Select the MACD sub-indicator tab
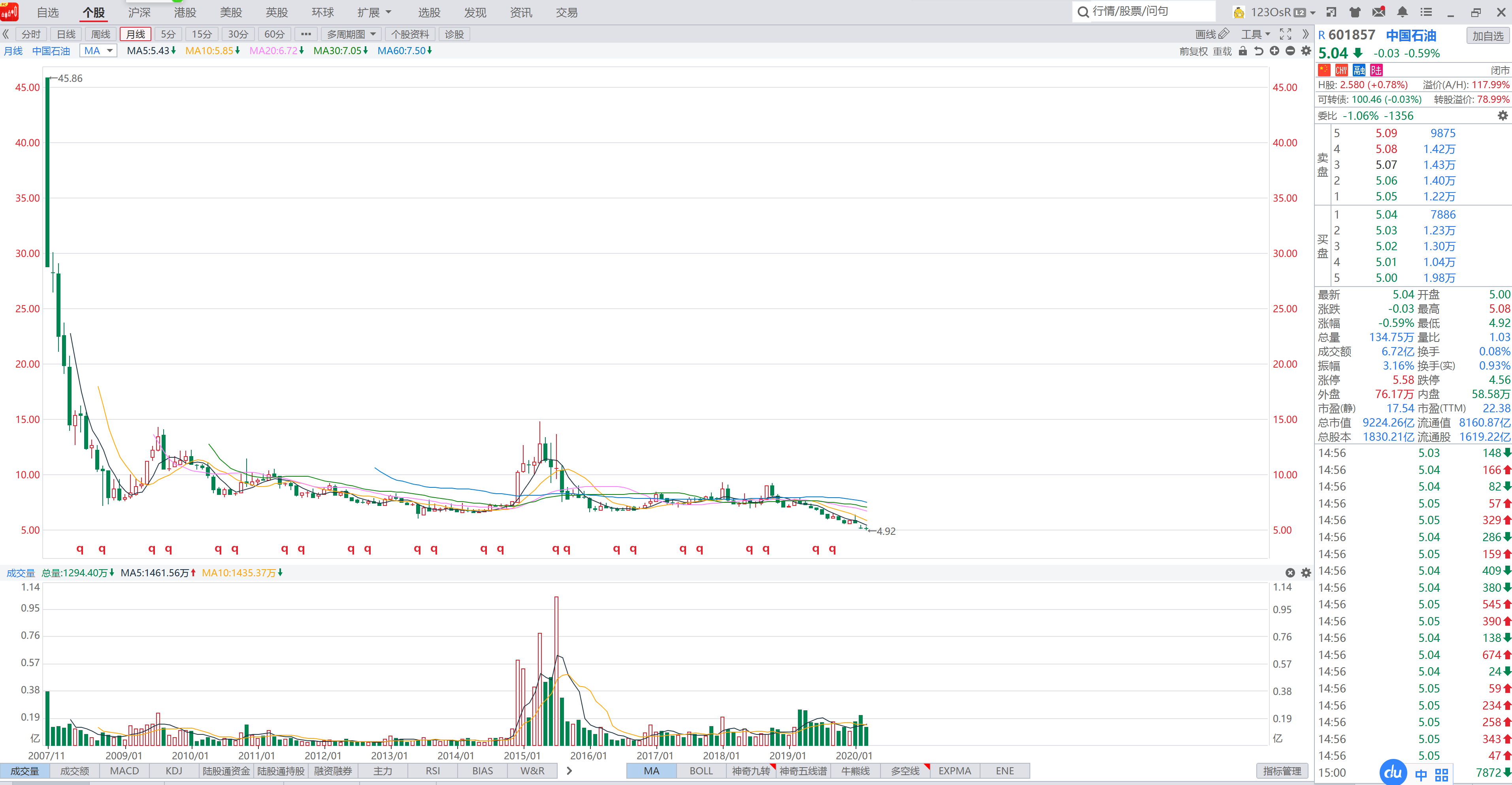Viewport: 1512px width, 785px height. click(124, 770)
